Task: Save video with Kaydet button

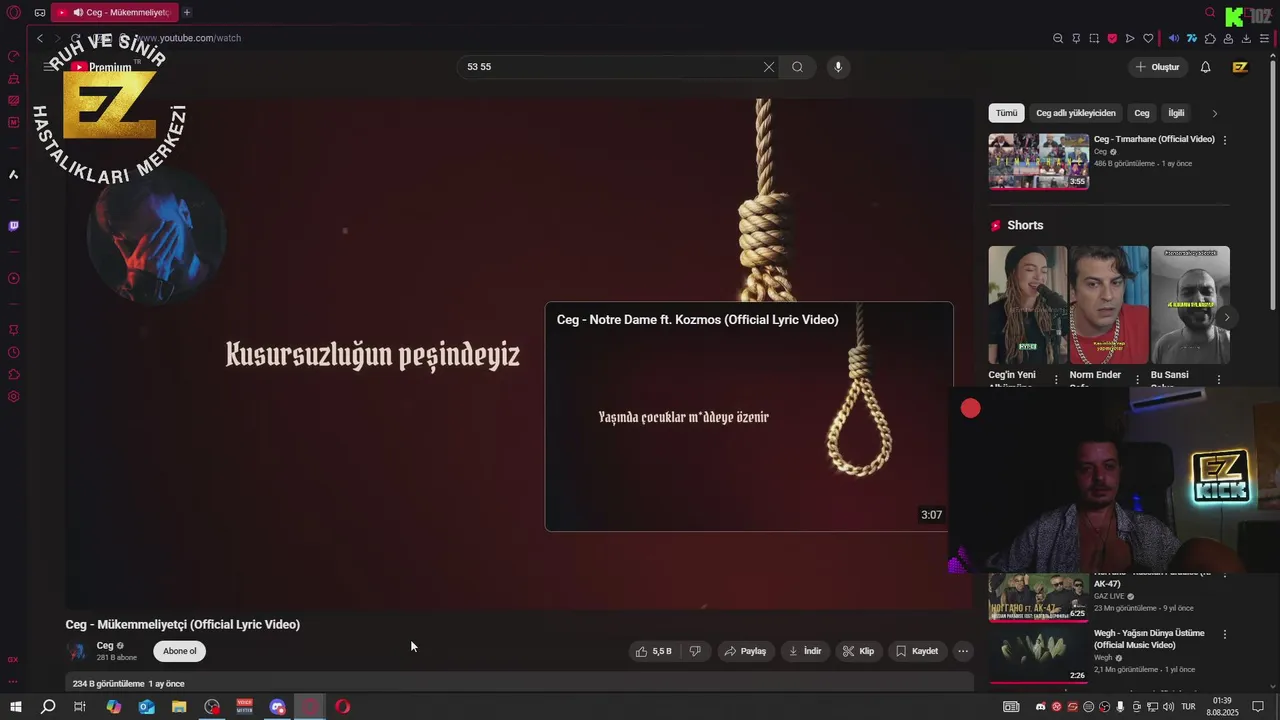Action: pyautogui.click(x=917, y=651)
